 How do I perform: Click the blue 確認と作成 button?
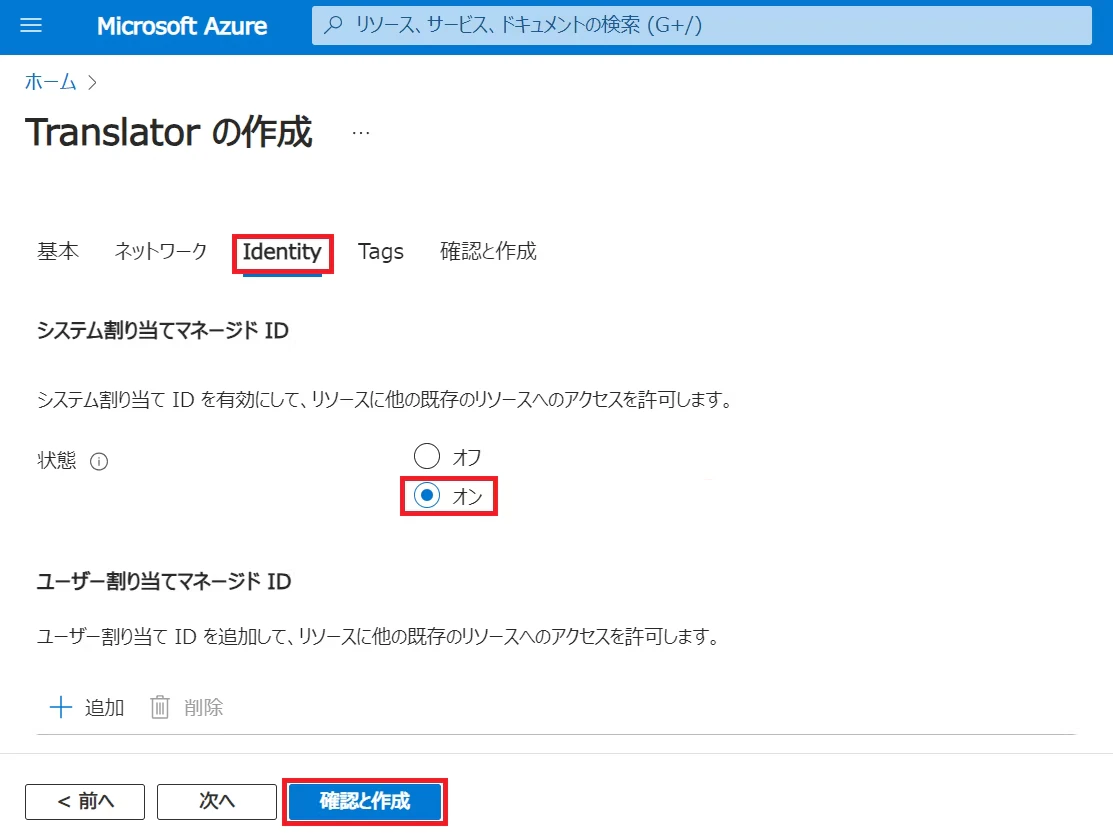tap(365, 802)
